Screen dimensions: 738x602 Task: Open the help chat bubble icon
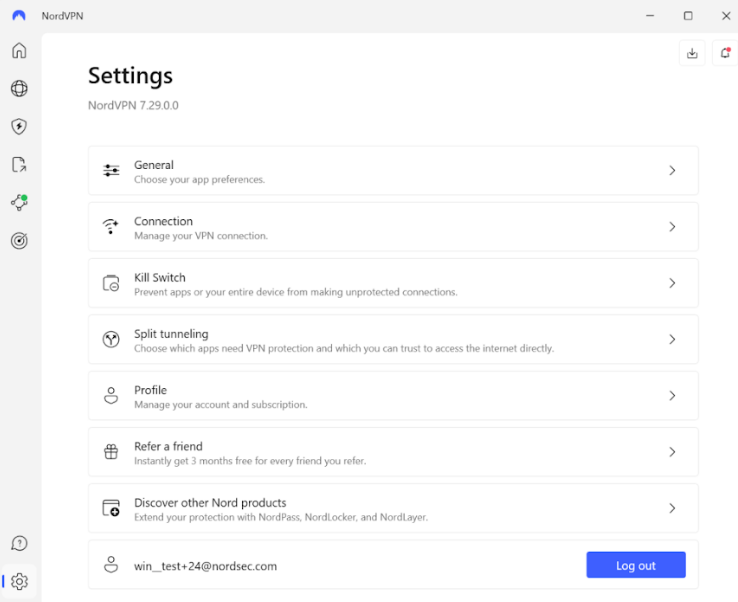tap(19, 543)
